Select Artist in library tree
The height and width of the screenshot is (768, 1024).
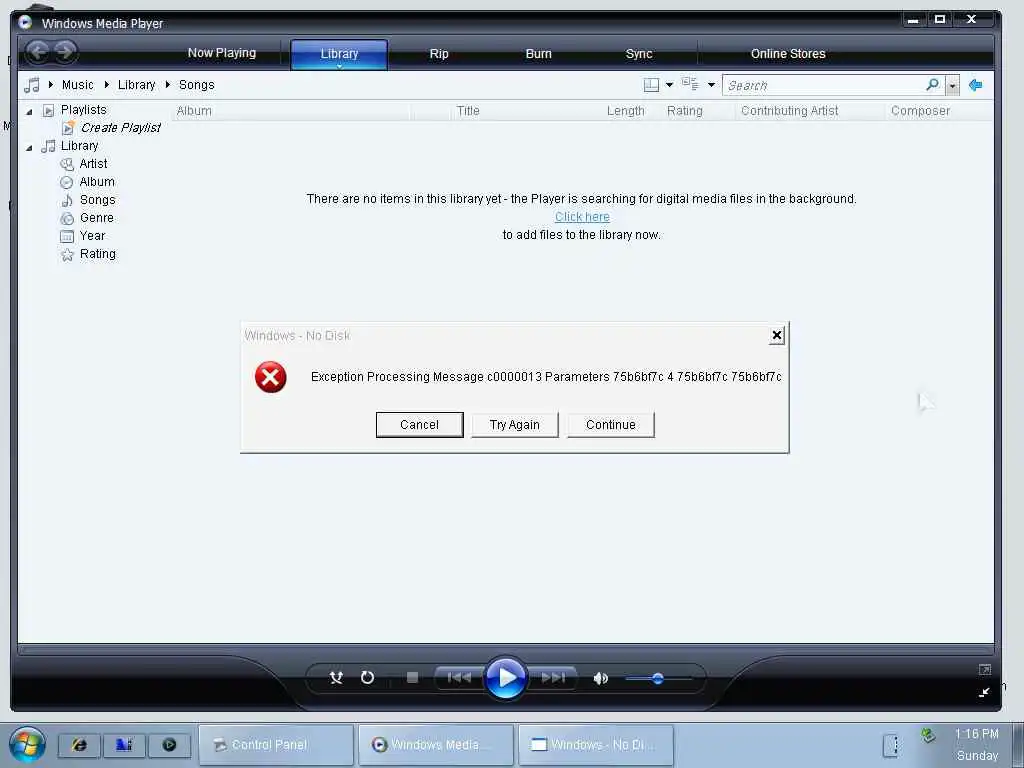[x=93, y=164]
